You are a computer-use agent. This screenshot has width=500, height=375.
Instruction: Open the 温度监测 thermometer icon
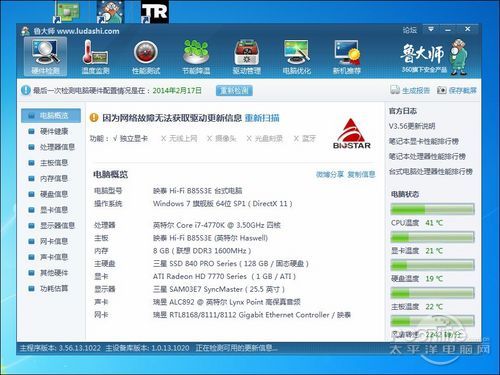95,56
